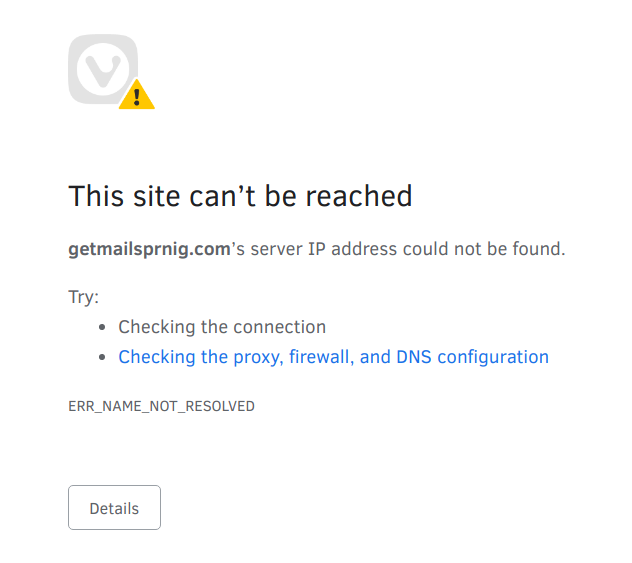Click the yellow warning triangle icon
The width and height of the screenshot is (632, 563).
click(x=137, y=94)
